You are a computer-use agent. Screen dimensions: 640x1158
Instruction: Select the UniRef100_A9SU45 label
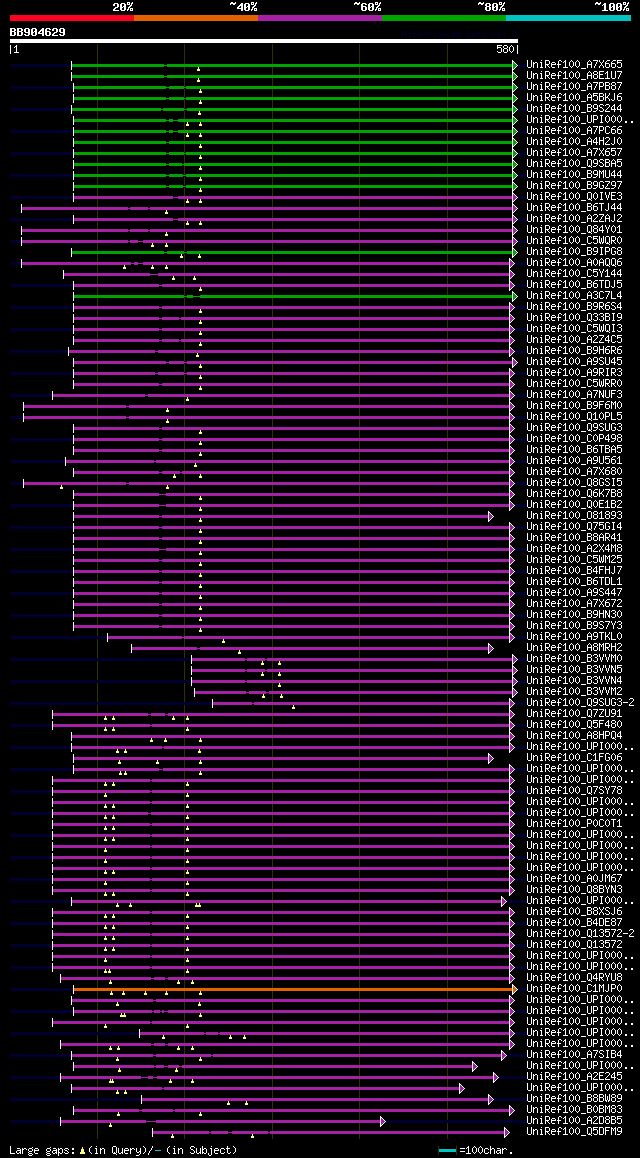(574, 362)
